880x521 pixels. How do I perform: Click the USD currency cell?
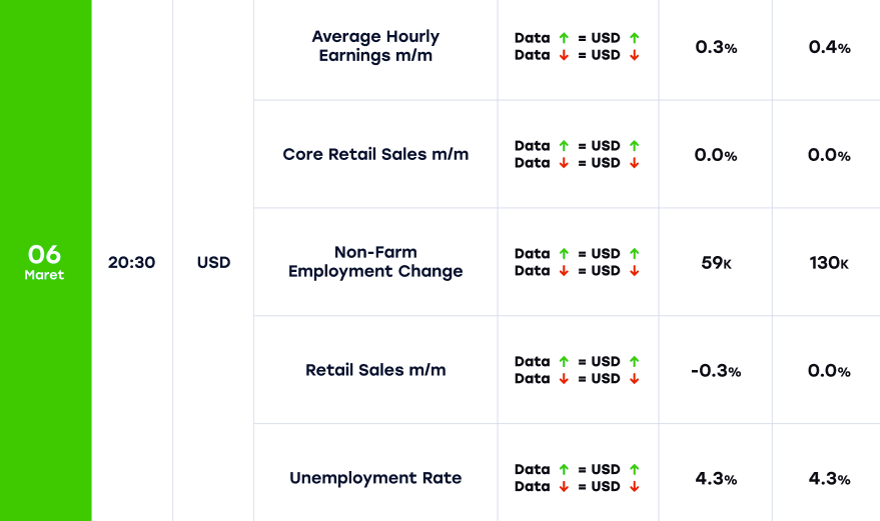213,263
